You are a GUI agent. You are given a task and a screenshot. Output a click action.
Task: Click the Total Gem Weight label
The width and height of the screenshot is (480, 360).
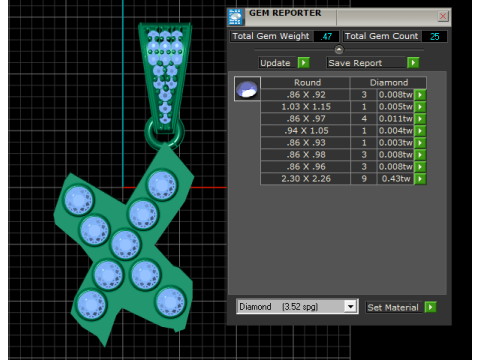click(x=271, y=36)
